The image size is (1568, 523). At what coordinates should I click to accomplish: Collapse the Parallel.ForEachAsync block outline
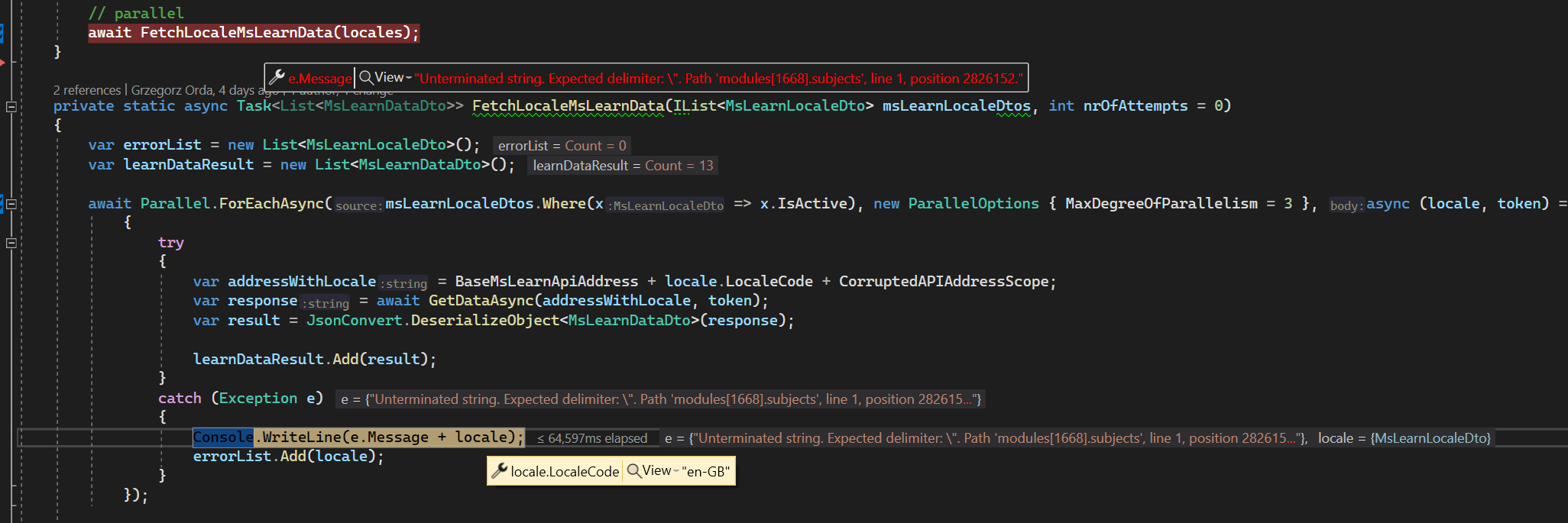coord(11,204)
